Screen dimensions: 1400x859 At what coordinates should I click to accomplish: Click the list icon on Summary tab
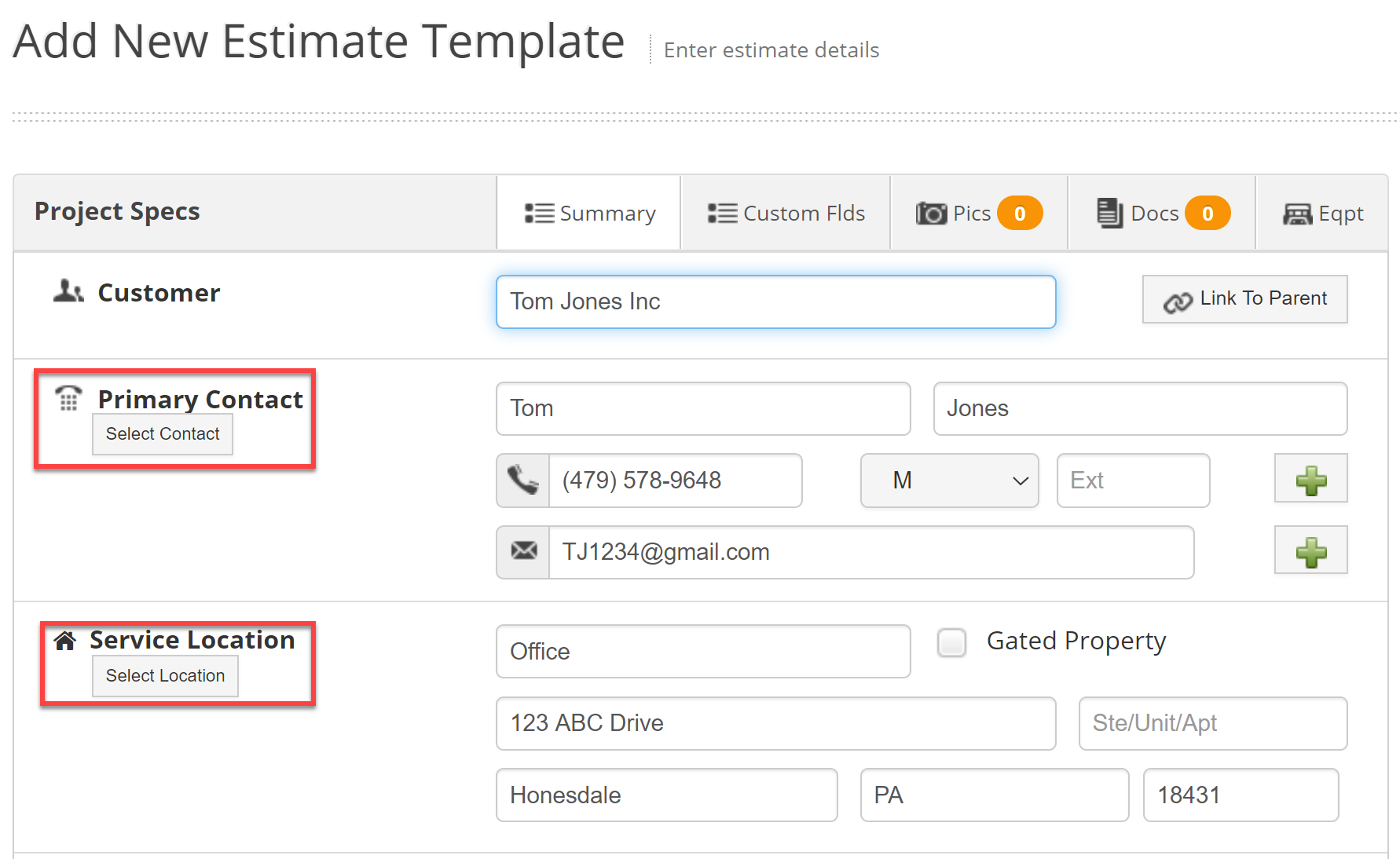tap(540, 214)
